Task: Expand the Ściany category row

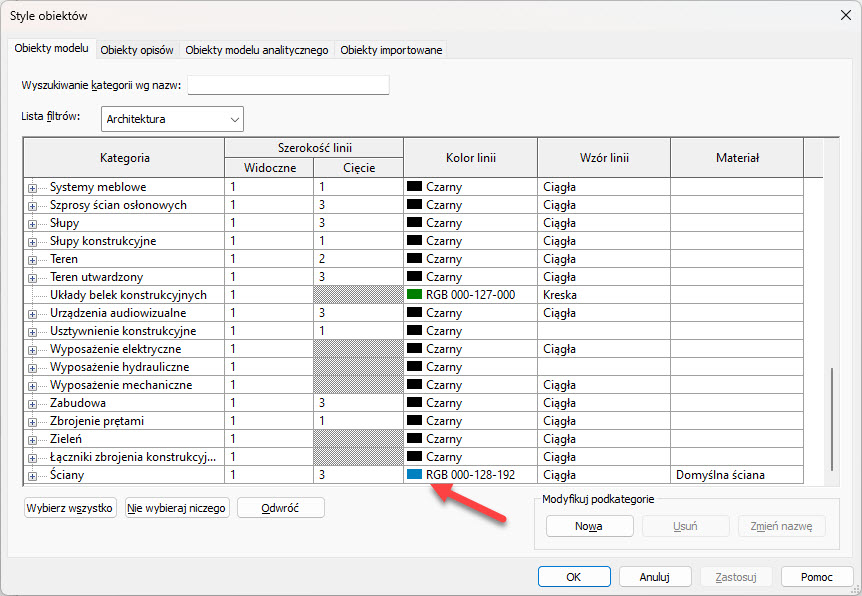Action: [33, 475]
